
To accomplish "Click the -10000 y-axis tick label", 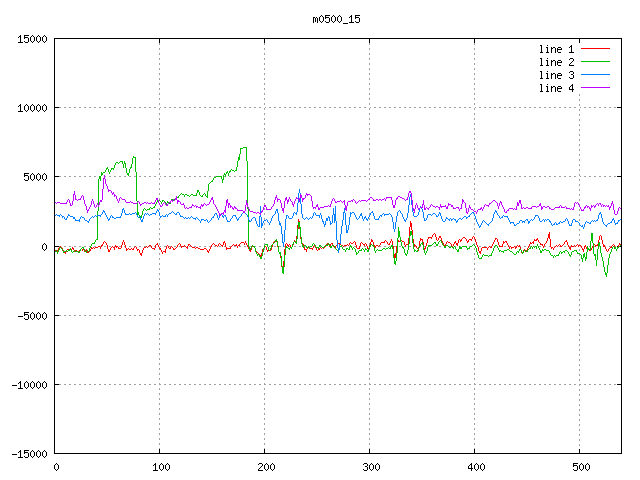I will coord(29,384).
